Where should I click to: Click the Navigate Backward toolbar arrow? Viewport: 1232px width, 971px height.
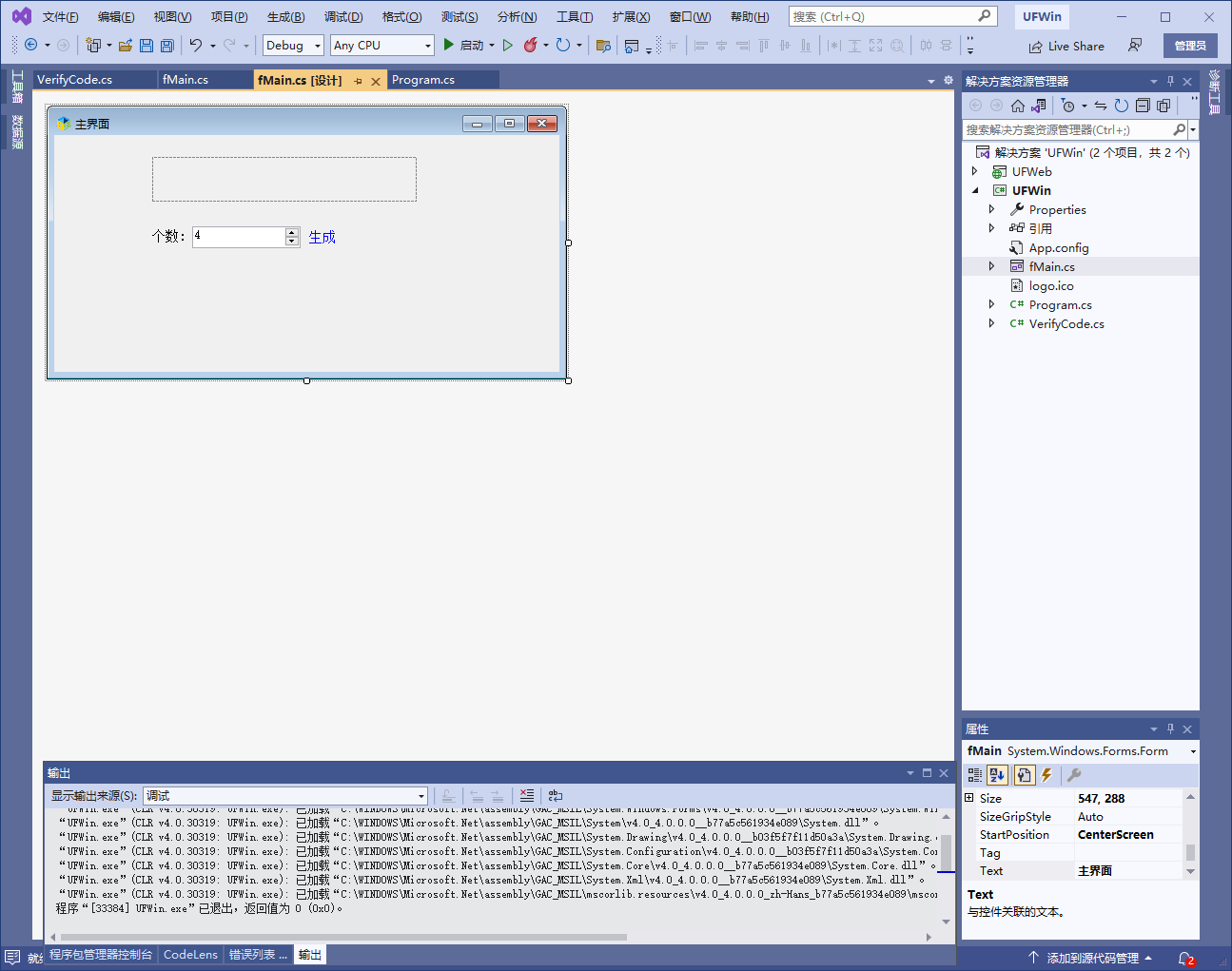click(31, 45)
